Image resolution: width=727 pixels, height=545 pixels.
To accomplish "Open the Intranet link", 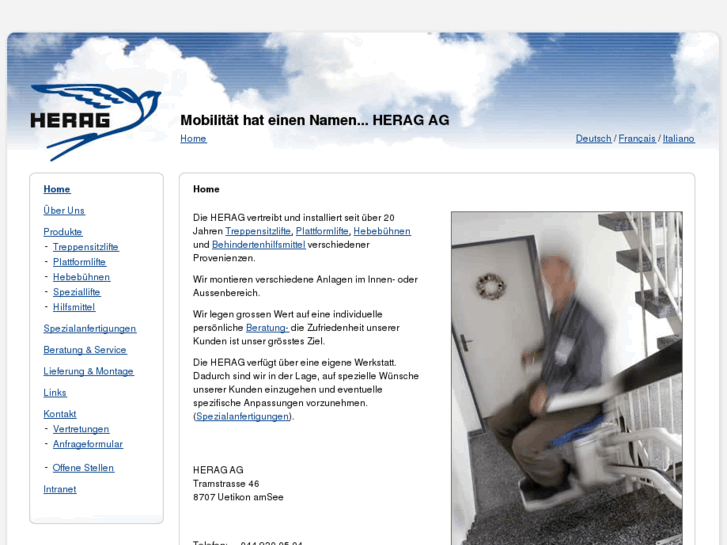I will tap(60, 489).
